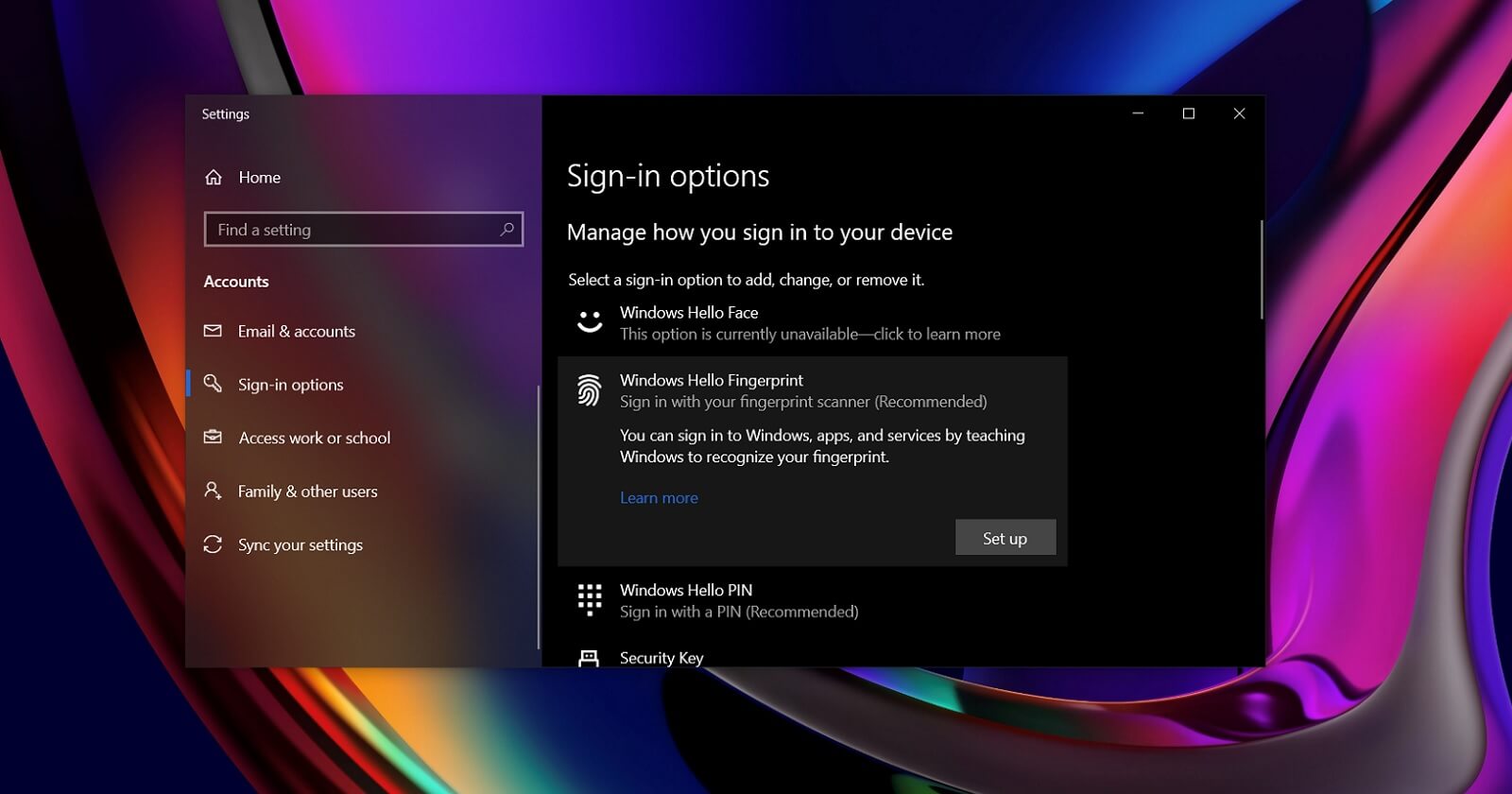The width and height of the screenshot is (1512, 794).
Task: Click the 'Sign-in options' page heading
Action: tap(668, 176)
